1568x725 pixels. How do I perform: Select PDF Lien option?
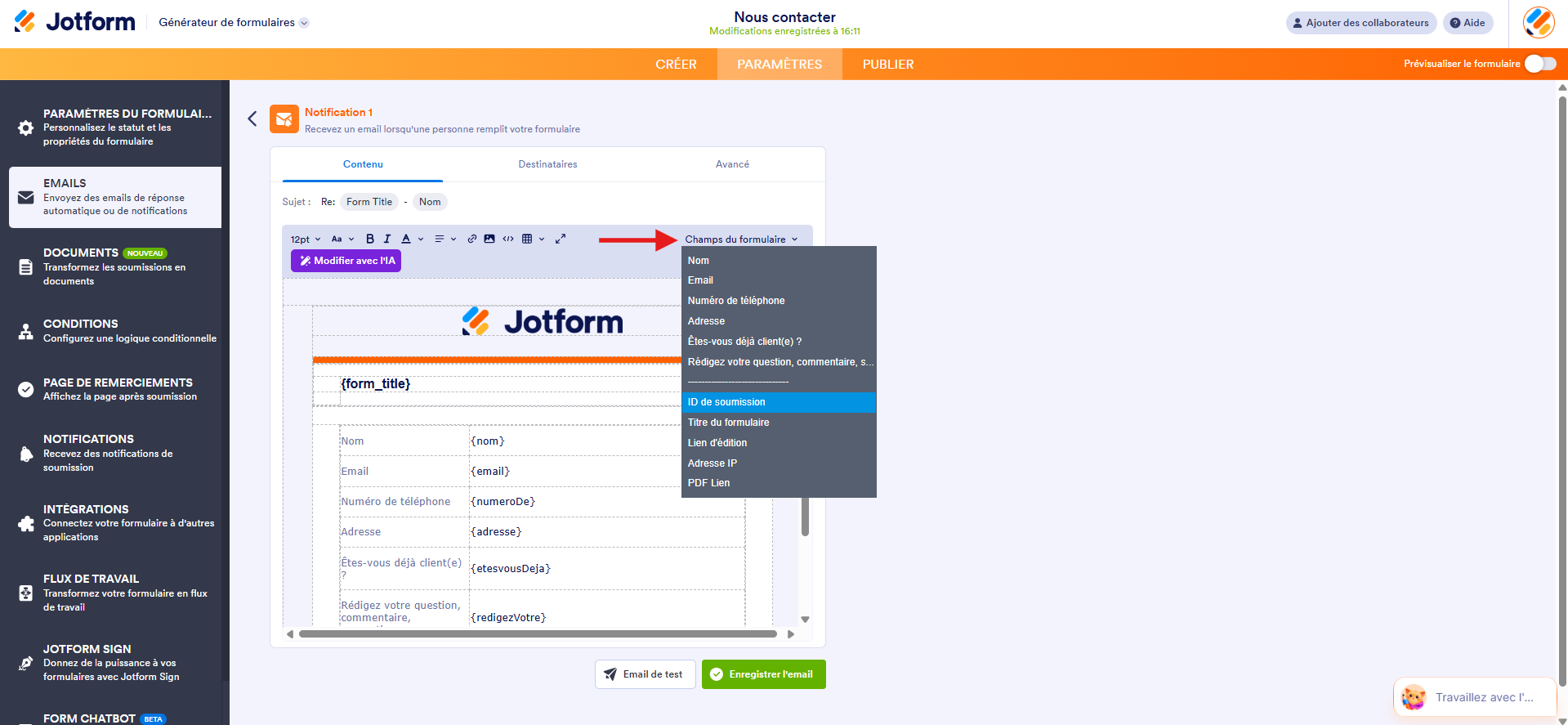(779, 483)
